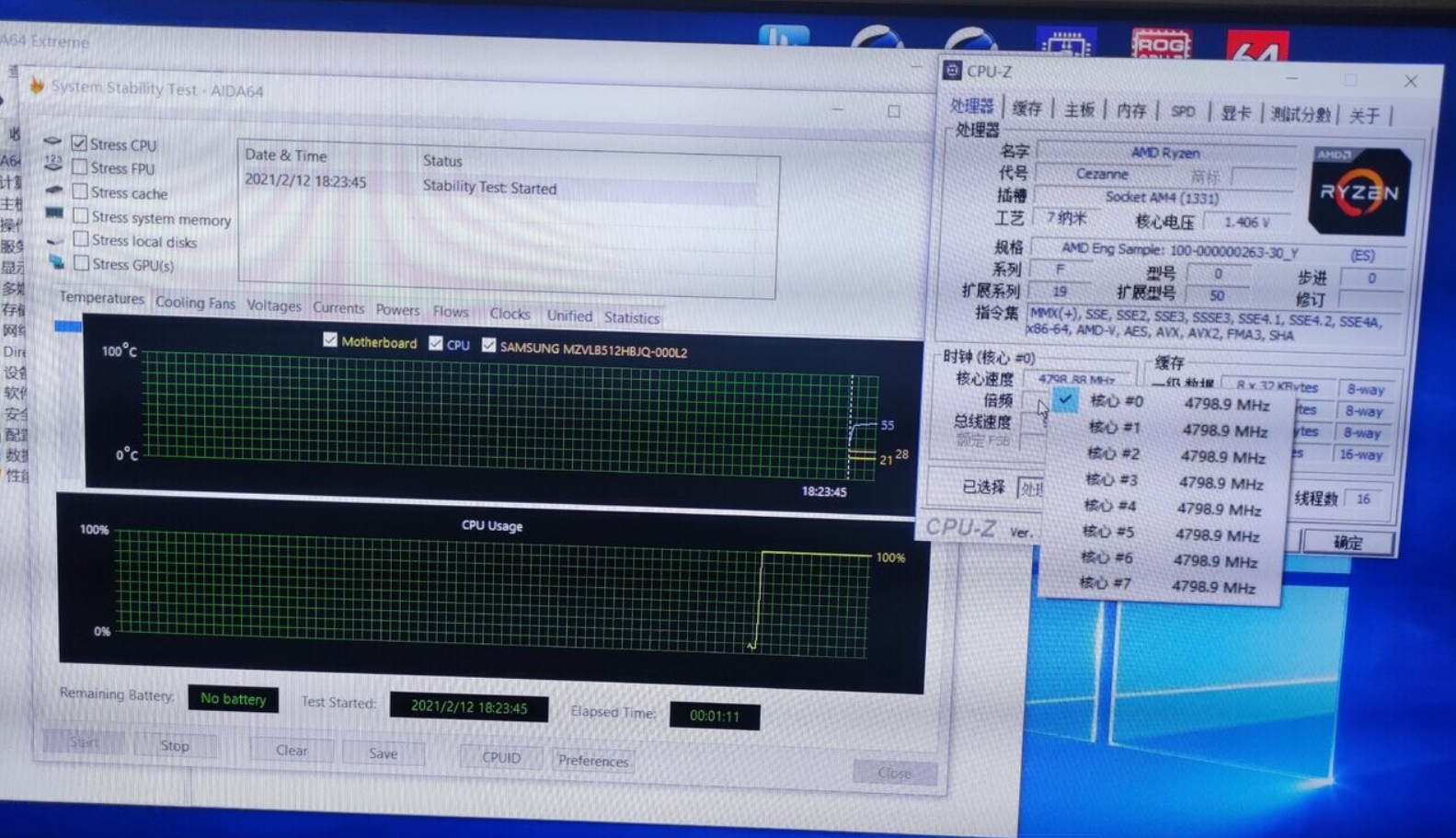Switch to CPU-Z 主板 tab
1456x838 pixels.
point(1079,110)
